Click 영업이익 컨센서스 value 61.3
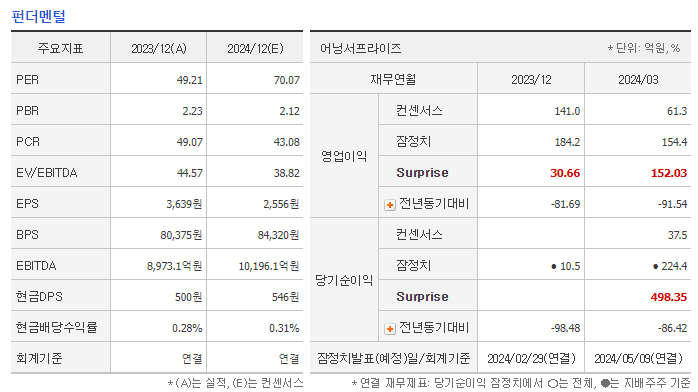 [677, 111]
